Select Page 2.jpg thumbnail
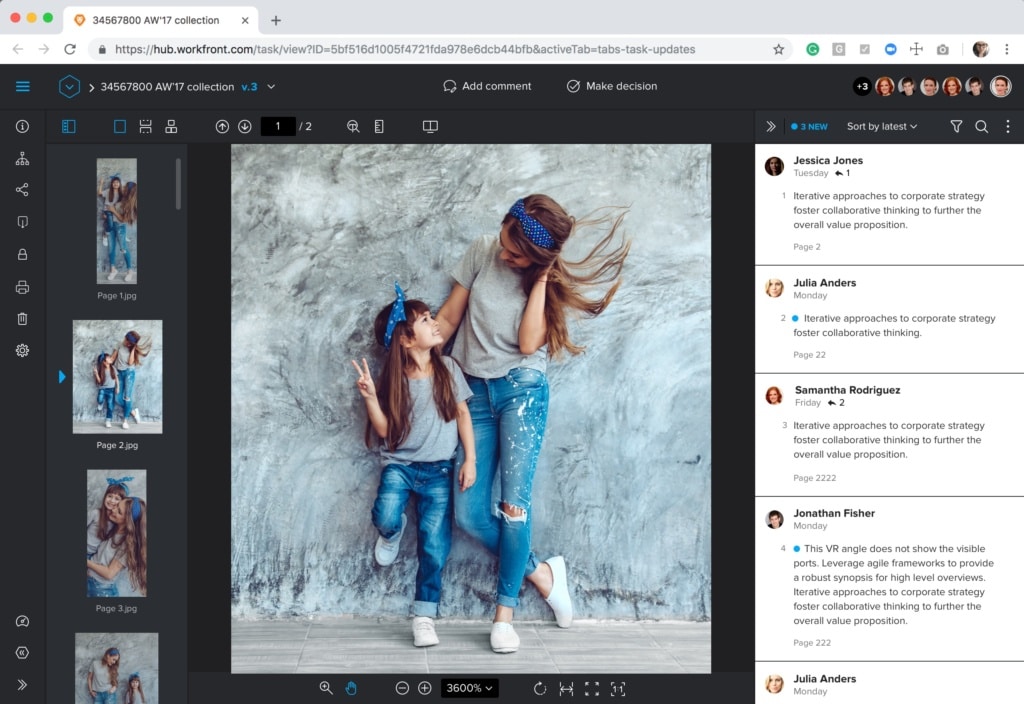1024x704 pixels. 118,376
